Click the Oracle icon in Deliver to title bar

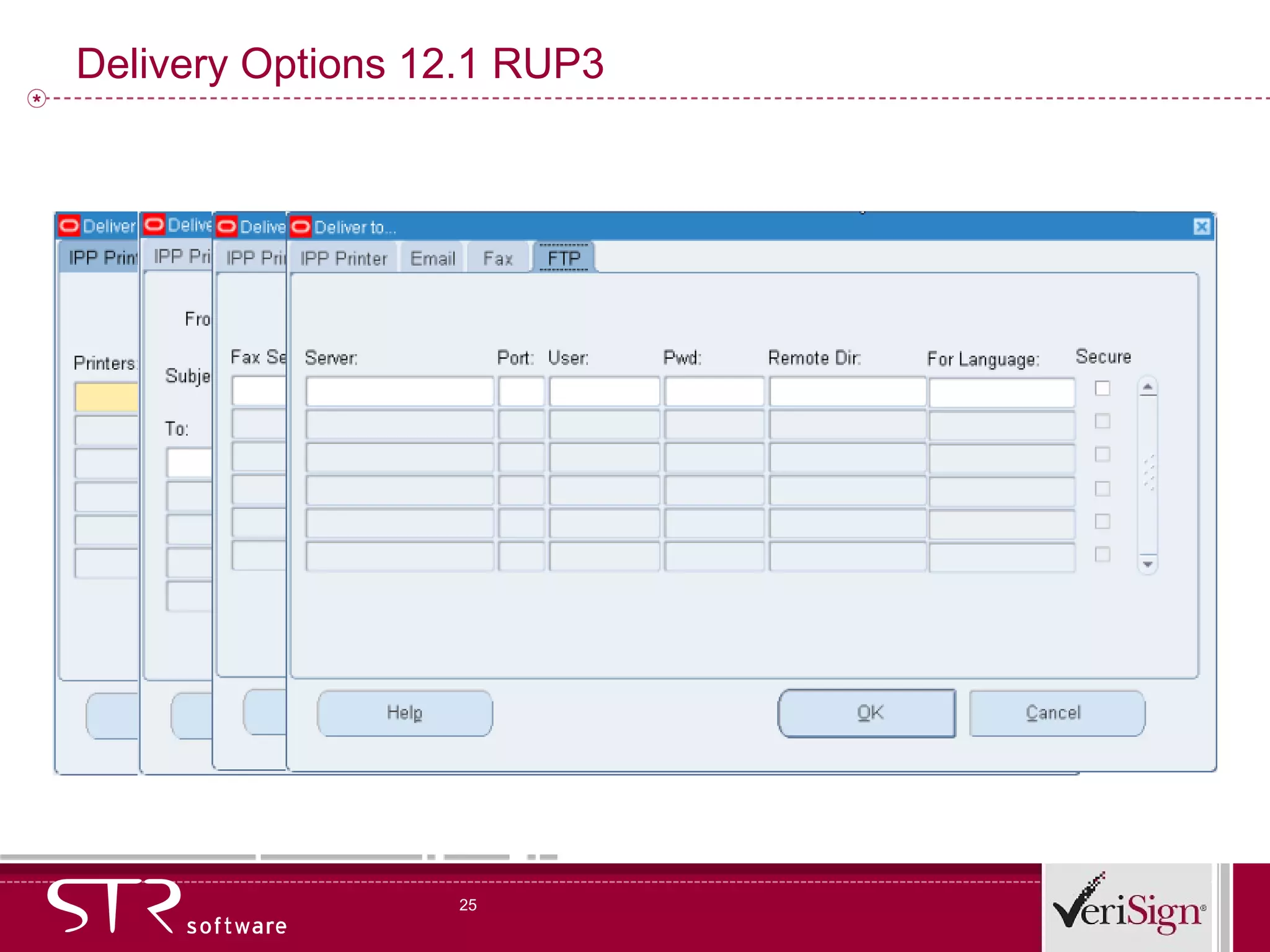pos(301,227)
